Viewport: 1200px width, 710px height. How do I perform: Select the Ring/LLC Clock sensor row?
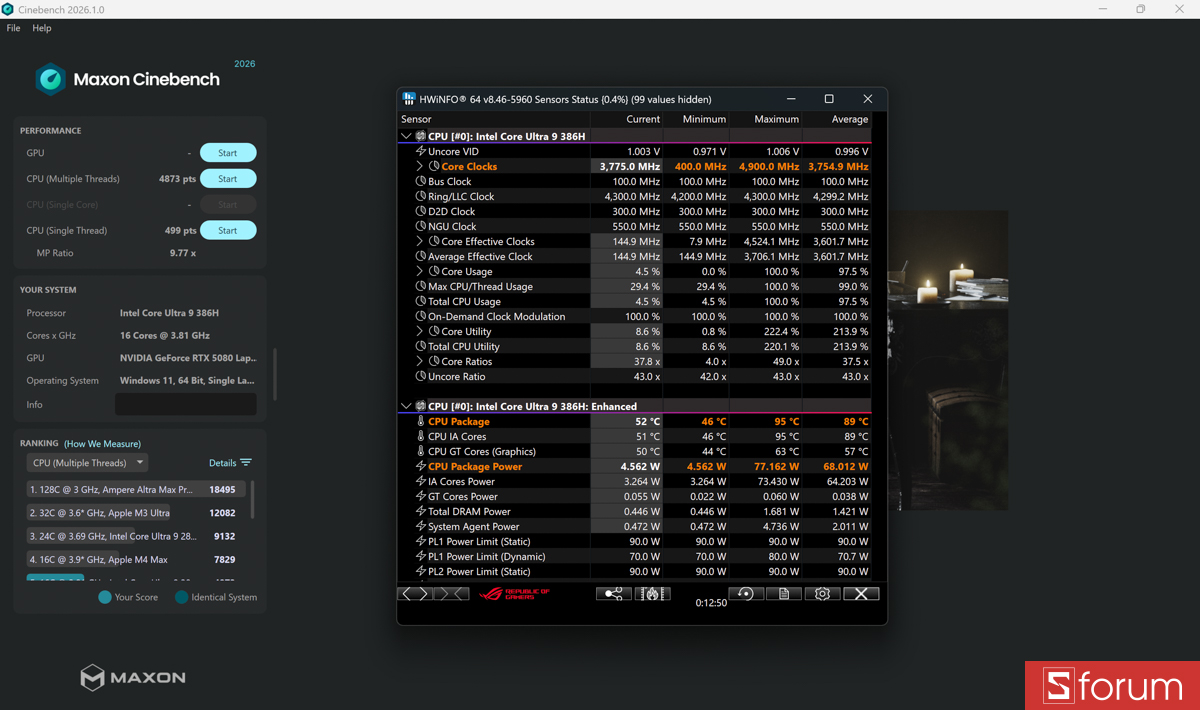pos(634,196)
